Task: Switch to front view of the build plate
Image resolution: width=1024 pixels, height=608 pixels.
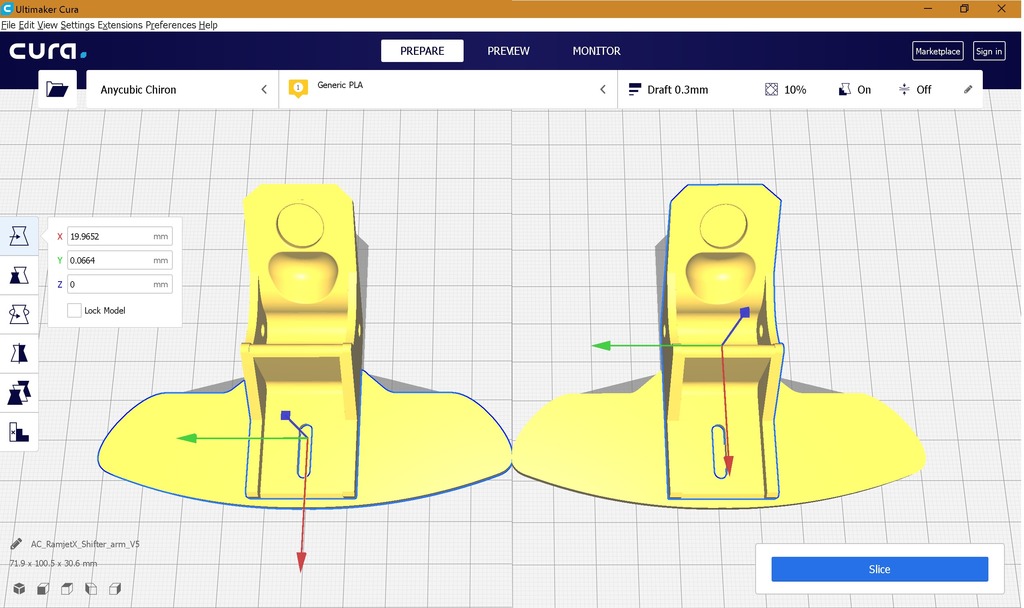Action: click(42, 589)
